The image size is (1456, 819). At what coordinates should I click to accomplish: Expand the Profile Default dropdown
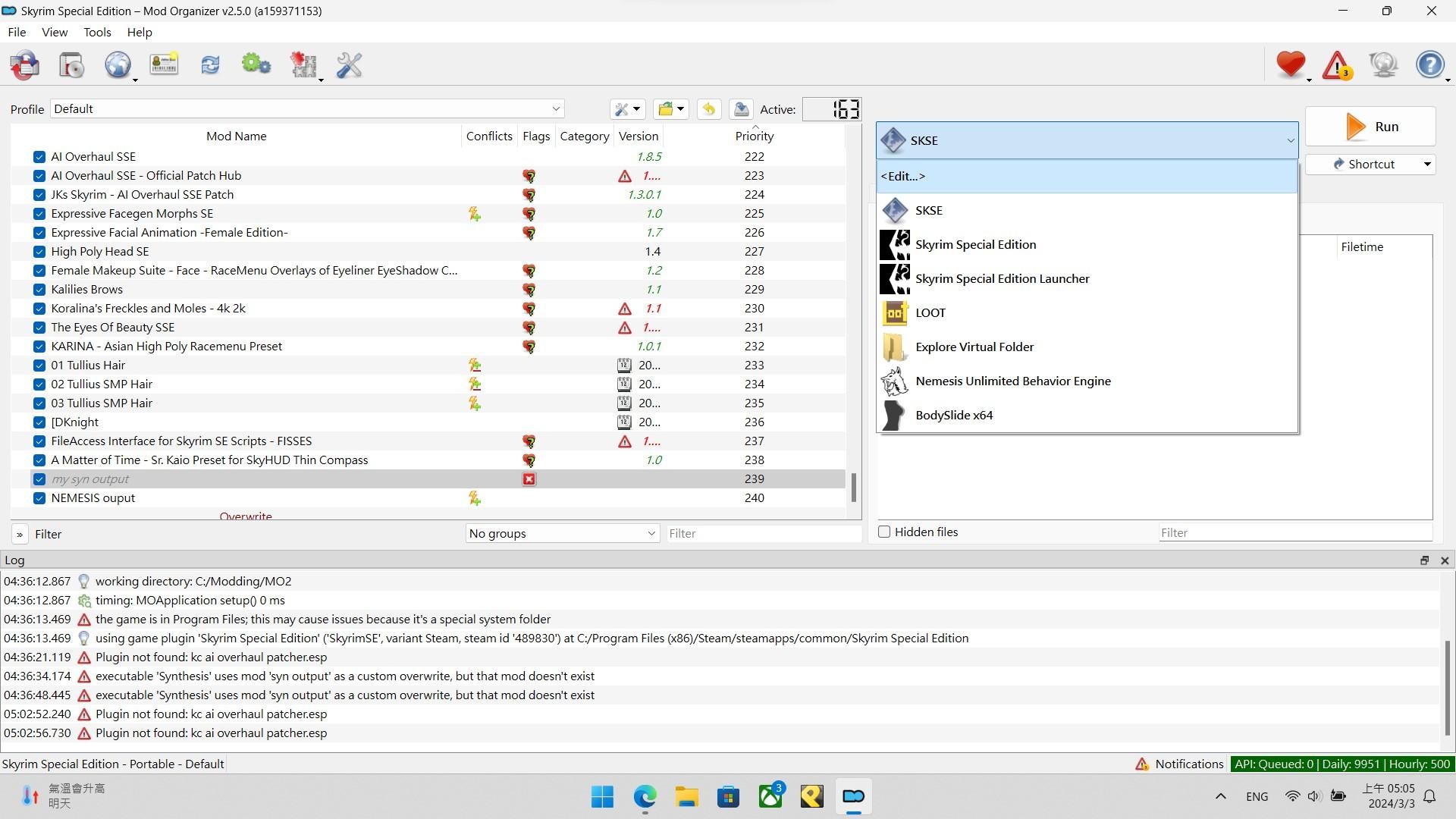pyautogui.click(x=307, y=109)
